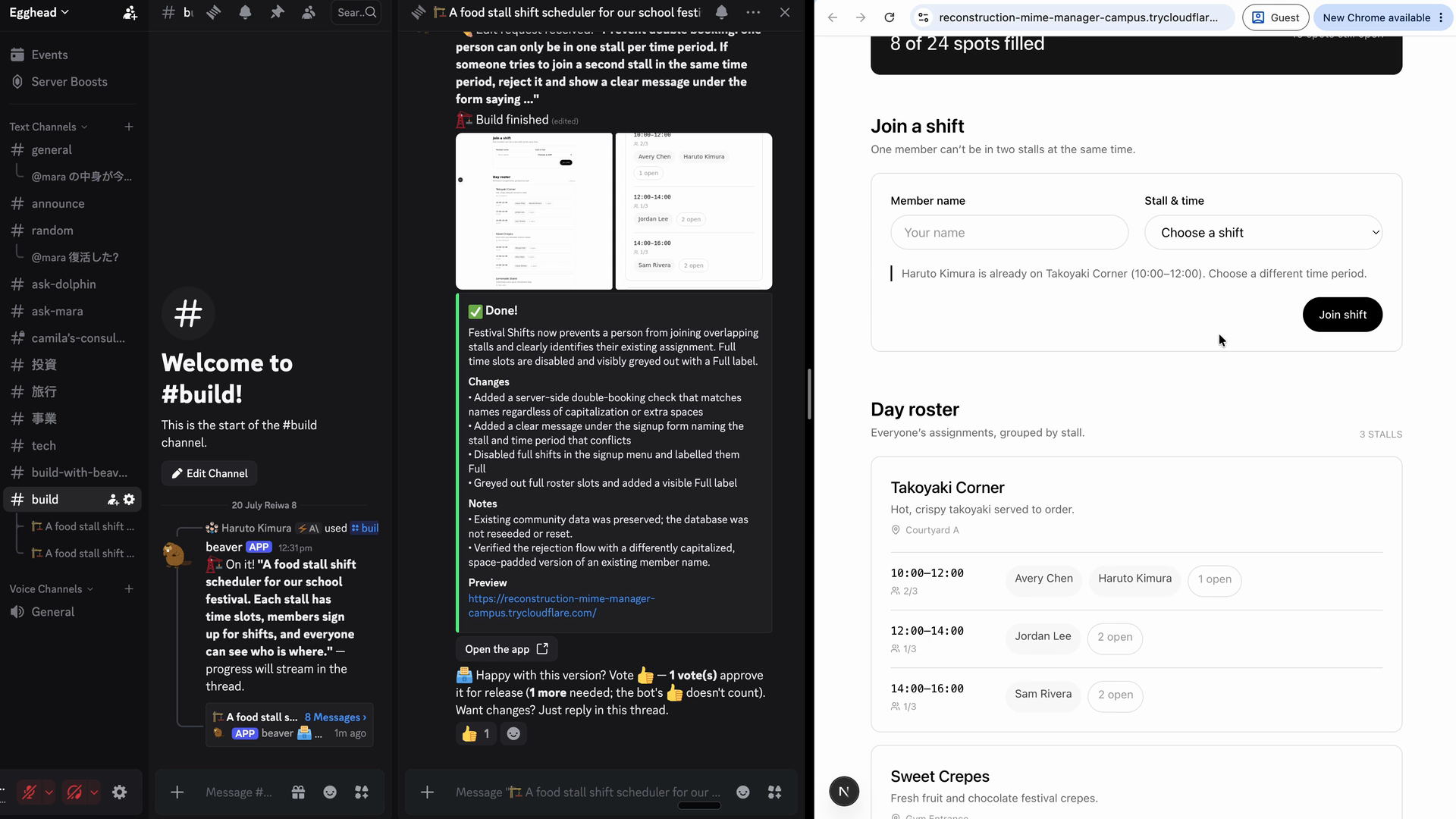The image size is (1456, 819).
Task: Toggle headphone deafen button
Action: coord(74,792)
